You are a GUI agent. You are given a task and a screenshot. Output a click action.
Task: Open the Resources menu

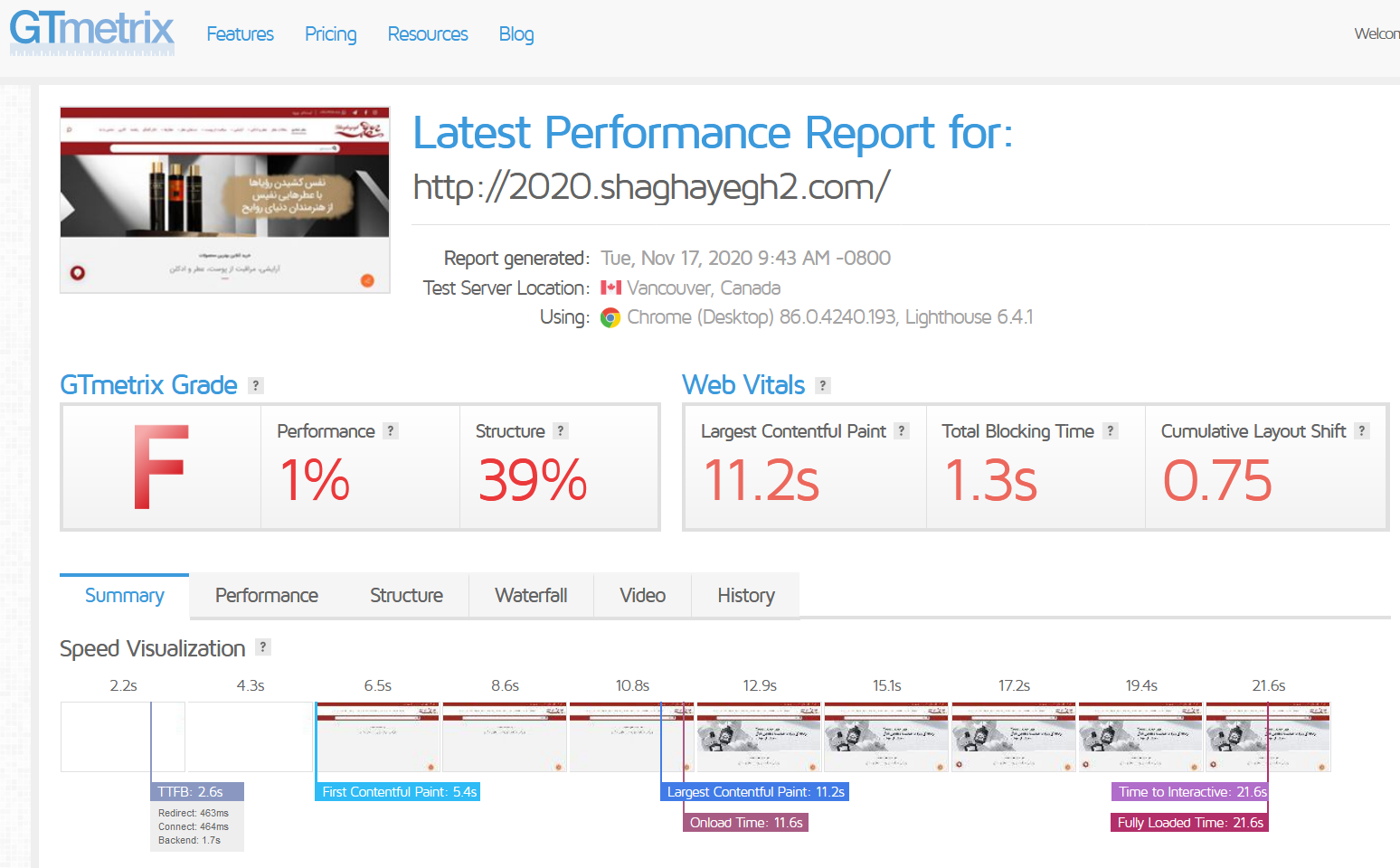(x=428, y=34)
